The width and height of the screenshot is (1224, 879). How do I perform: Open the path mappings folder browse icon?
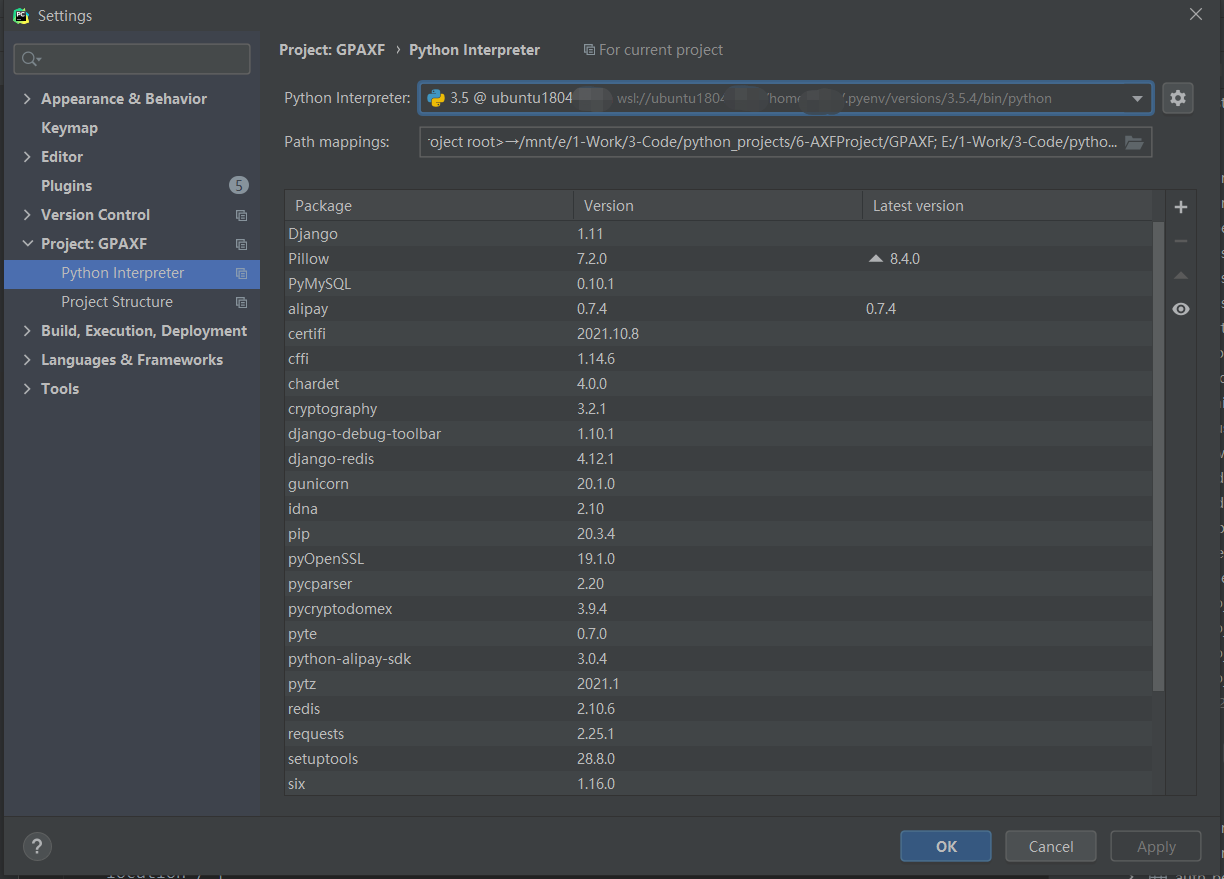point(1134,142)
